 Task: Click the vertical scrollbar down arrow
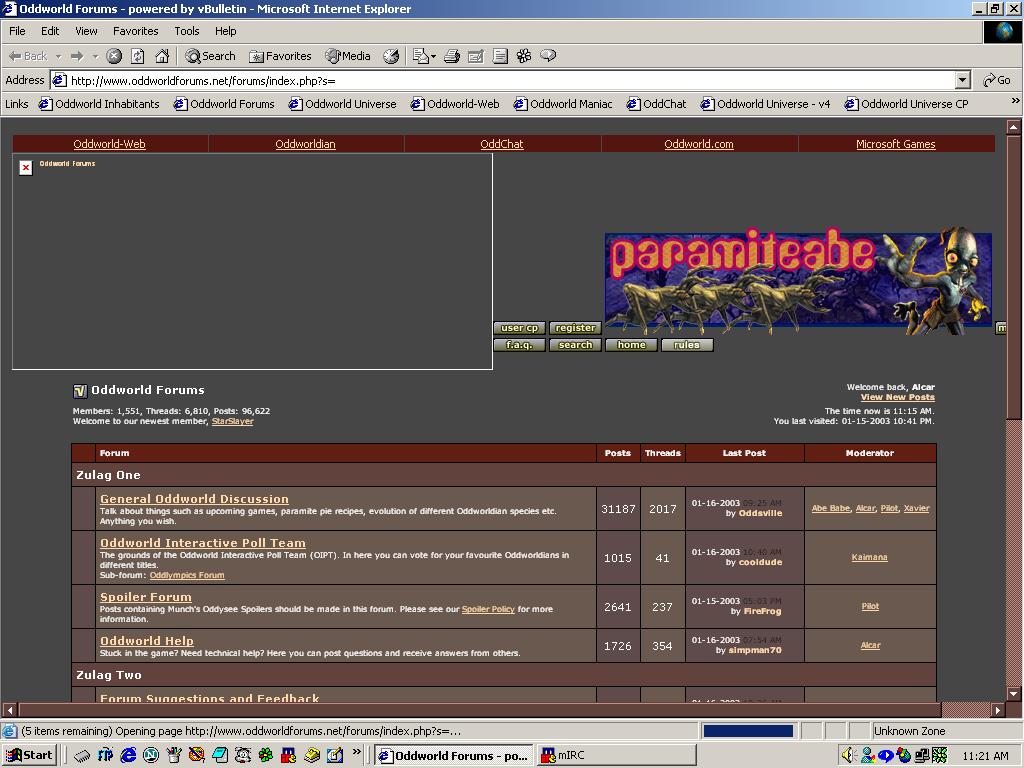pos(1014,693)
